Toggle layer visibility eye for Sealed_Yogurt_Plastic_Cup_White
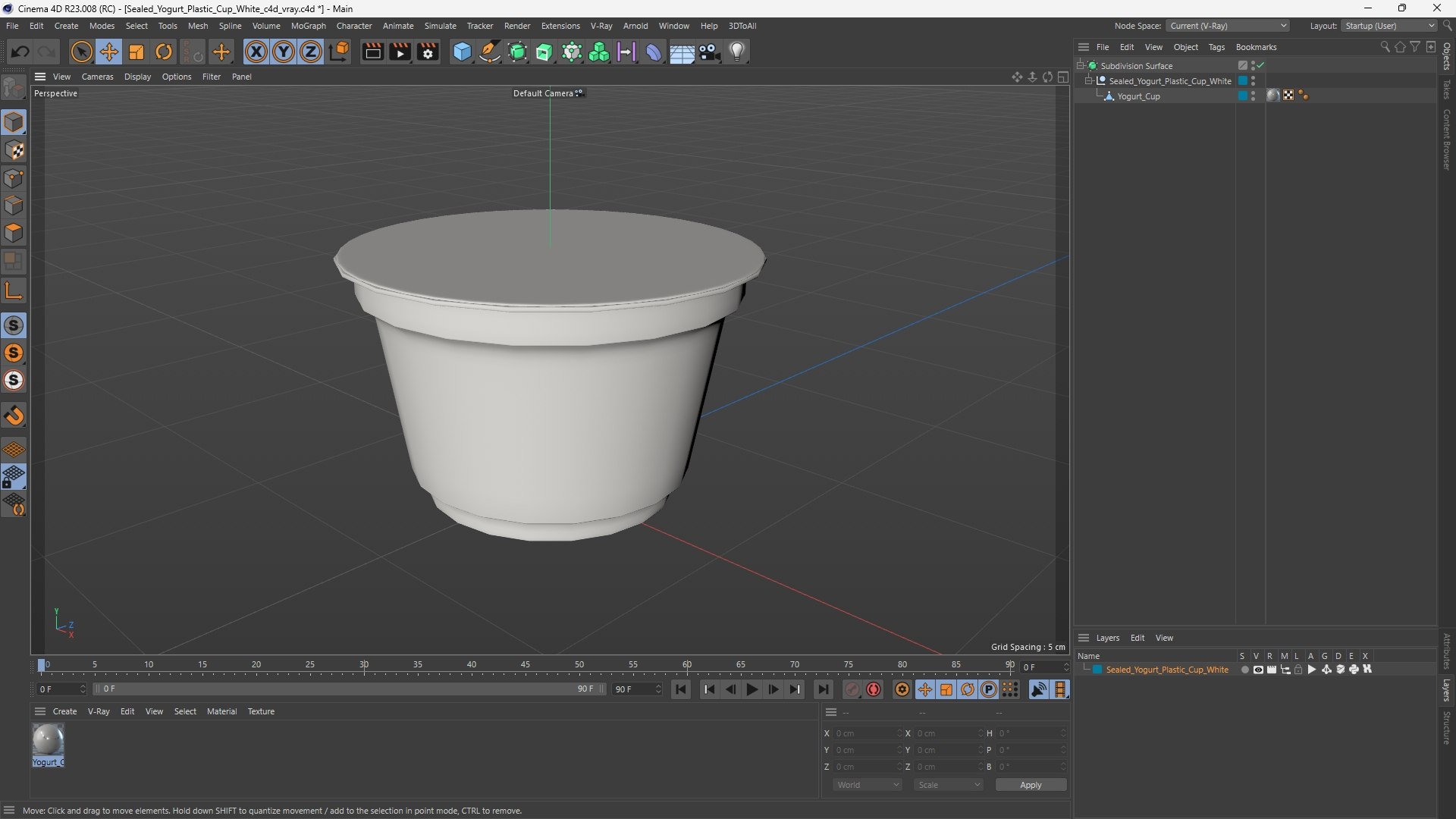 pos(1258,670)
